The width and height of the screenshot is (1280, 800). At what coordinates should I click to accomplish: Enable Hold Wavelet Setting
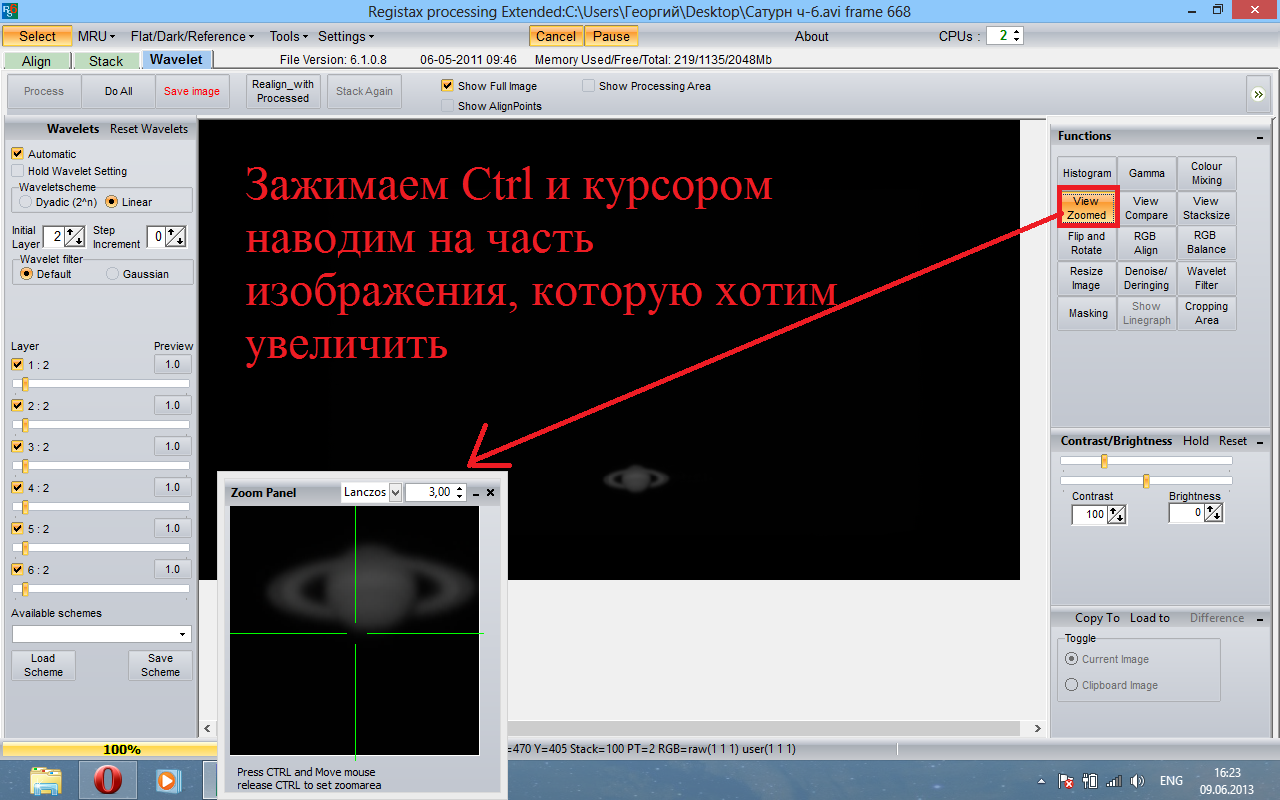(17, 171)
